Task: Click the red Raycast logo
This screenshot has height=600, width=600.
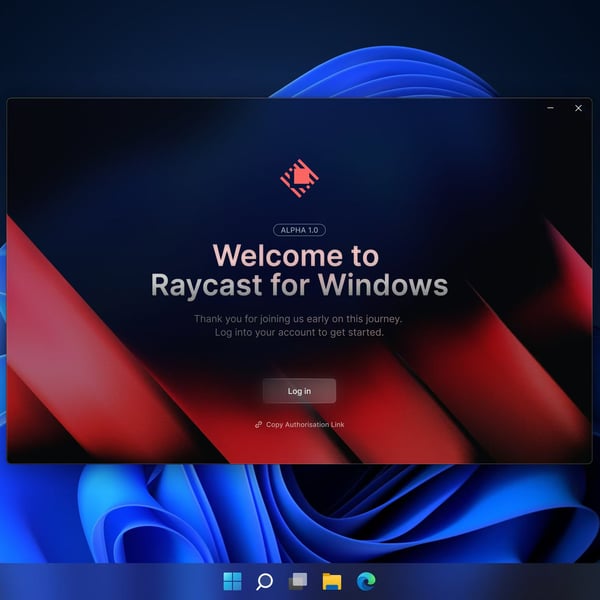Action: pos(299,178)
